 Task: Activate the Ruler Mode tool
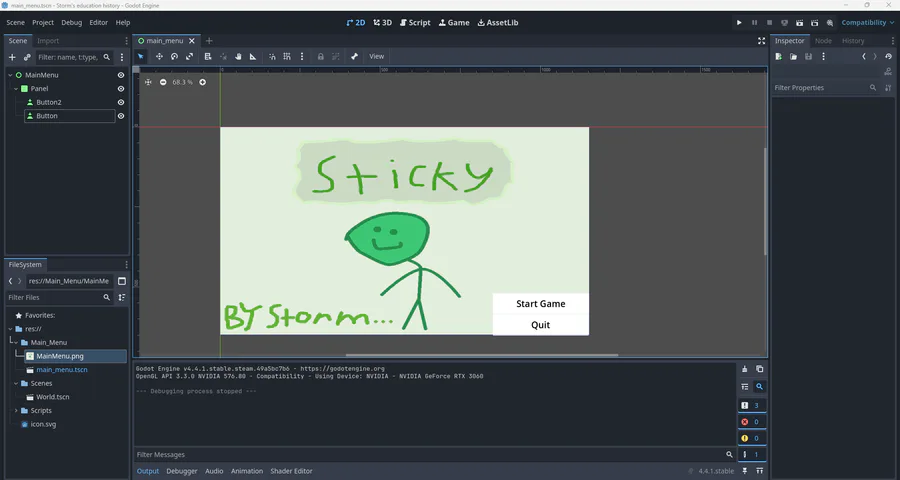253,56
